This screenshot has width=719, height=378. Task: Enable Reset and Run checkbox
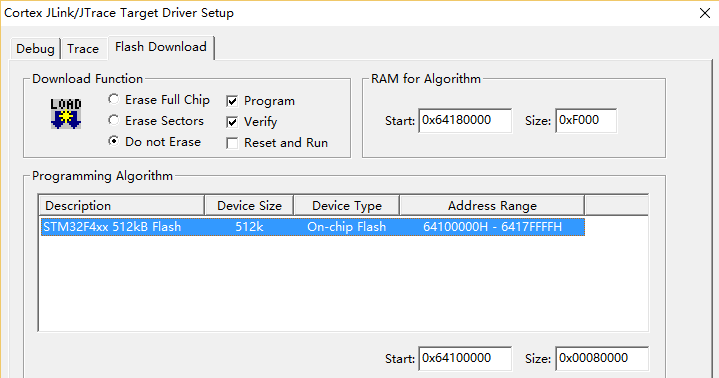(x=232, y=143)
